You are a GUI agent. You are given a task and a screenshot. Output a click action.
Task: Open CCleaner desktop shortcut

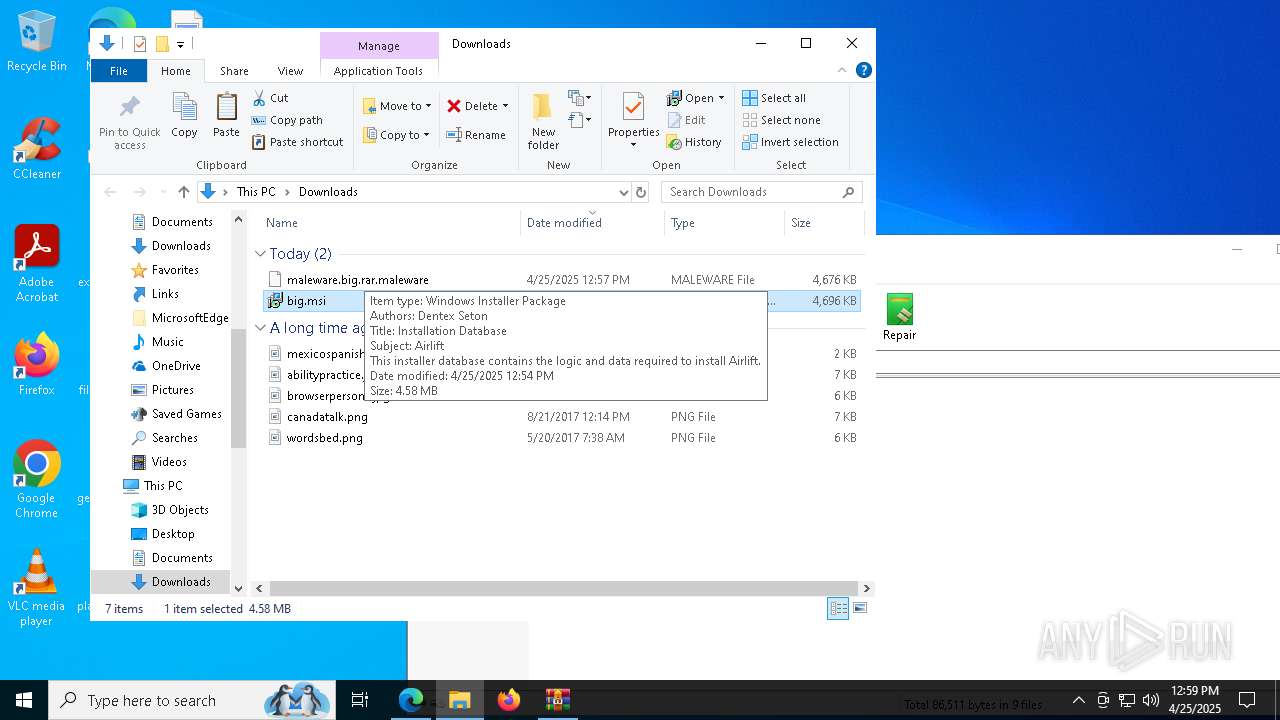[x=37, y=149]
